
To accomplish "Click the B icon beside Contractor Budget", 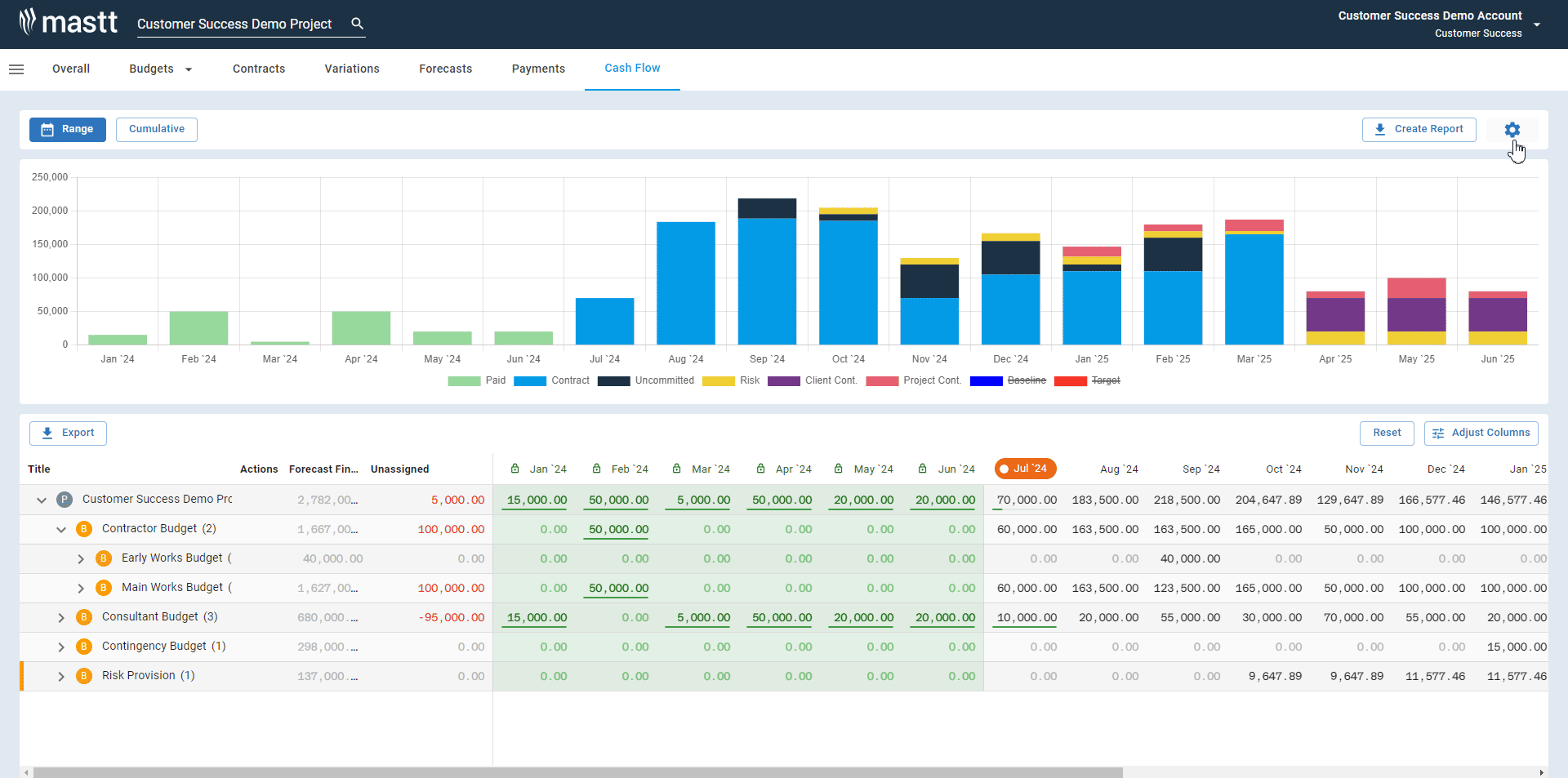I will click(84, 528).
